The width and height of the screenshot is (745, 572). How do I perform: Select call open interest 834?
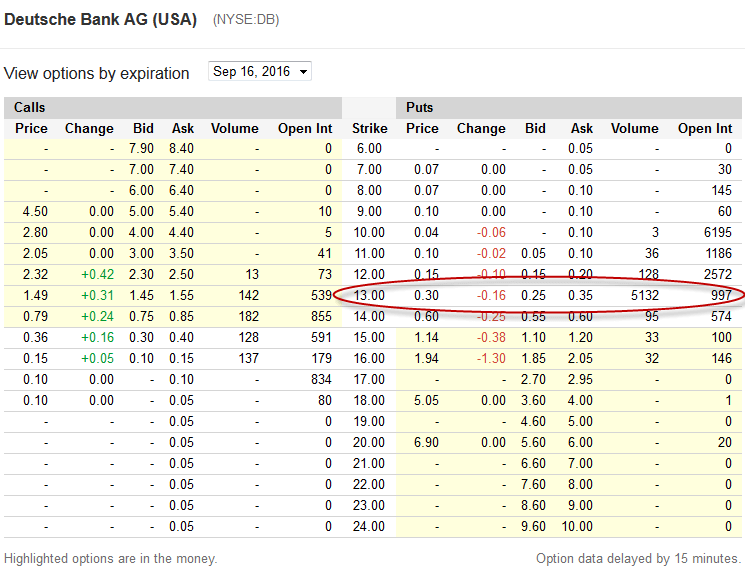321,380
